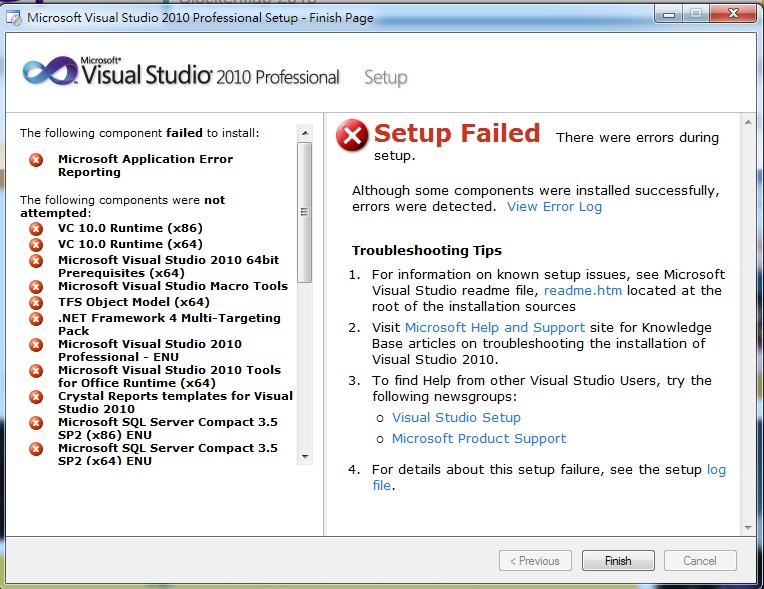
Task: Select 'Microsoft Visual Studio Macro Tools' entry
Action: pos(173,286)
